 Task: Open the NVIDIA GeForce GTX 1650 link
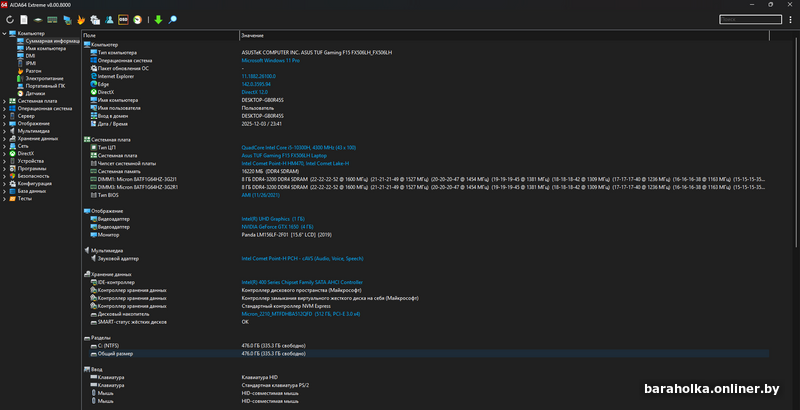tap(277, 227)
